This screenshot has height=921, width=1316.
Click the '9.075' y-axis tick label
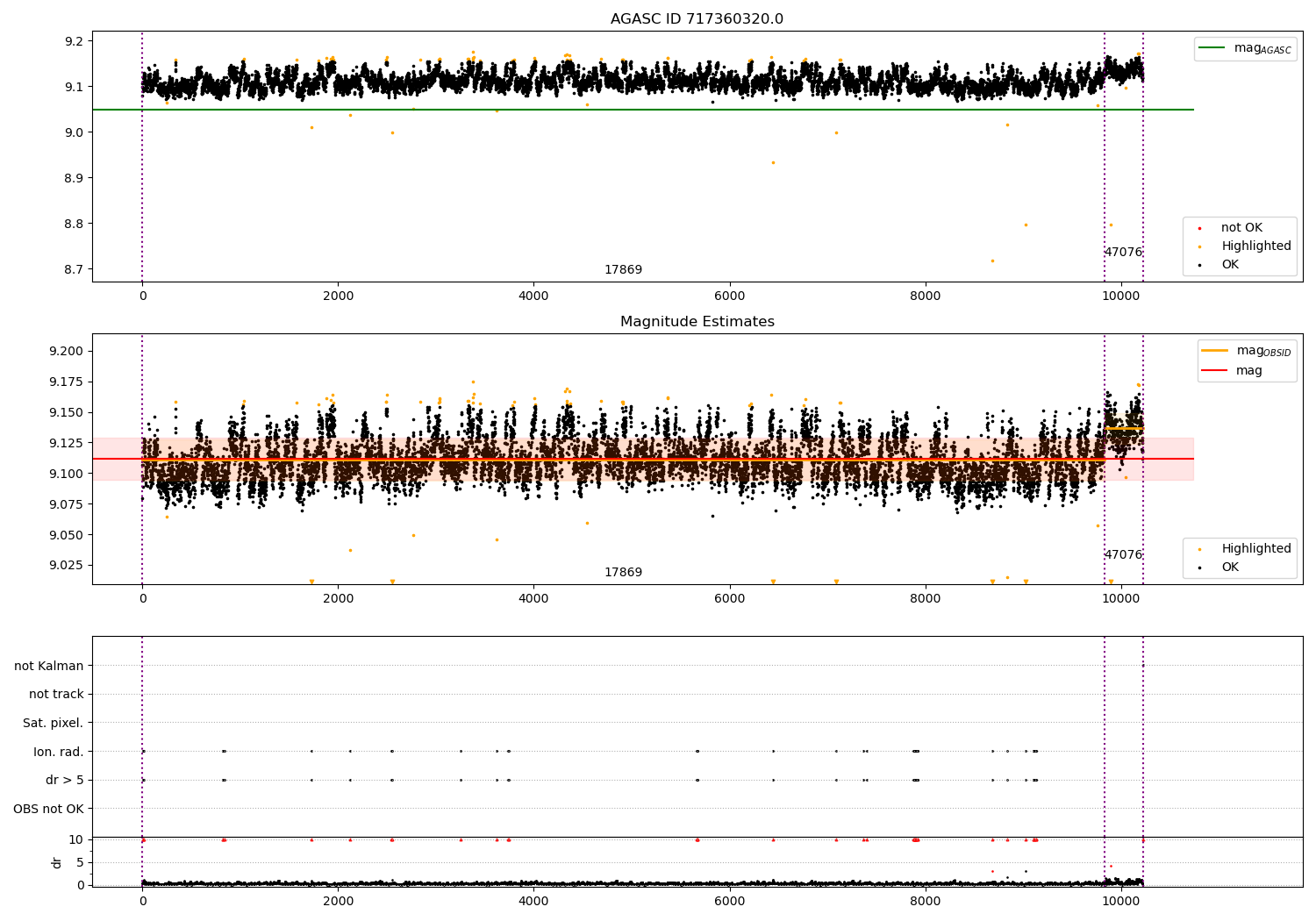point(67,505)
